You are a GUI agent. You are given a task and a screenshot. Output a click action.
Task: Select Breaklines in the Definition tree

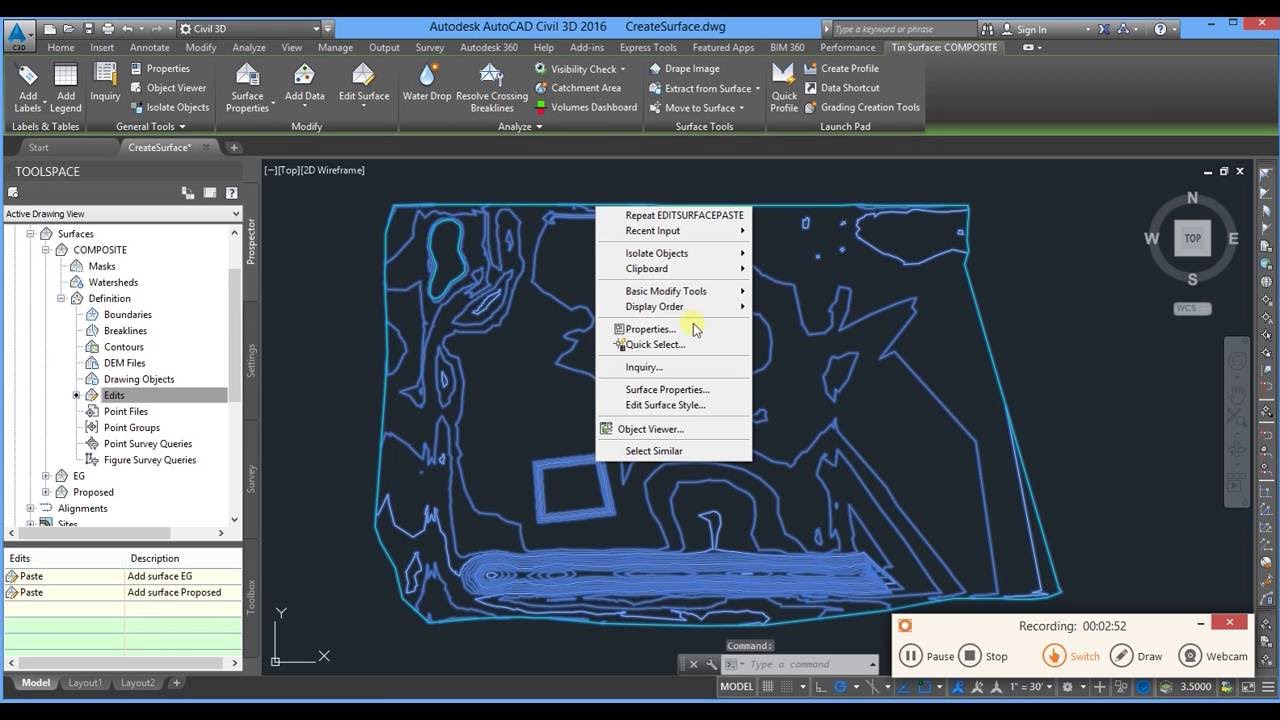pyautogui.click(x=125, y=331)
